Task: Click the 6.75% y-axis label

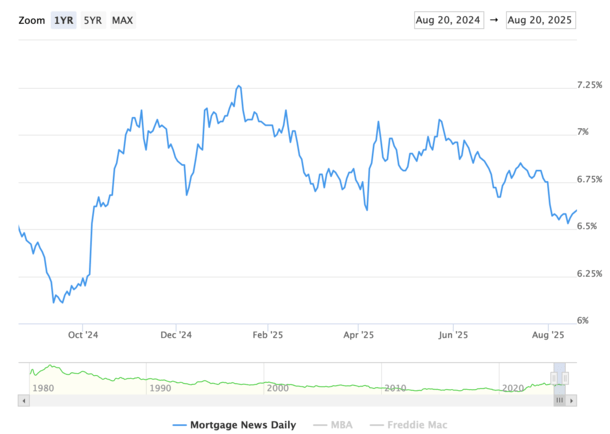Action: (x=589, y=179)
